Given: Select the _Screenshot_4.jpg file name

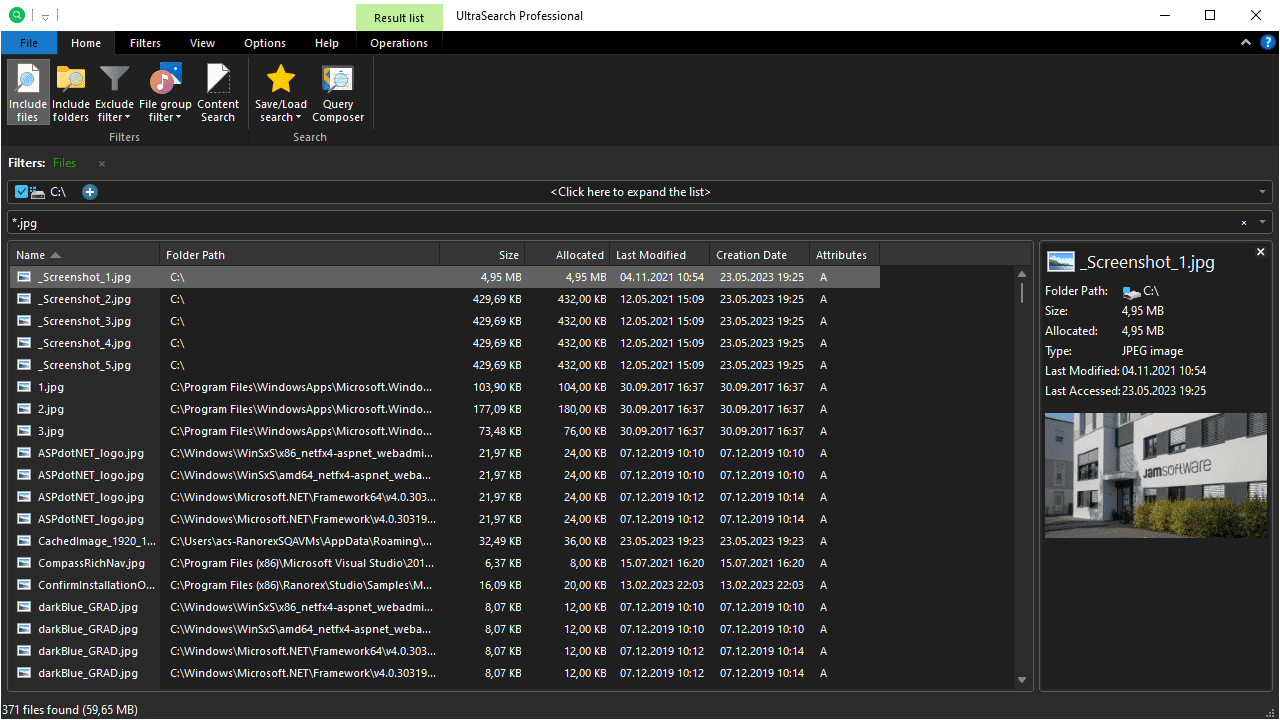Looking at the screenshot, I should (85, 343).
